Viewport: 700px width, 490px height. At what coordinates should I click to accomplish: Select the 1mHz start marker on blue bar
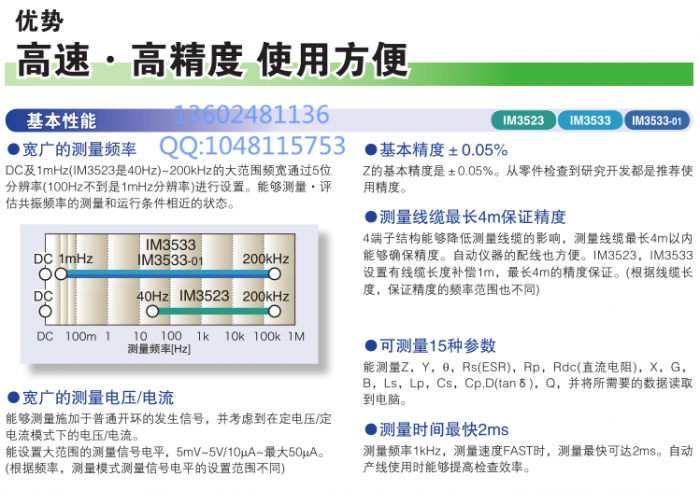pos(61,274)
